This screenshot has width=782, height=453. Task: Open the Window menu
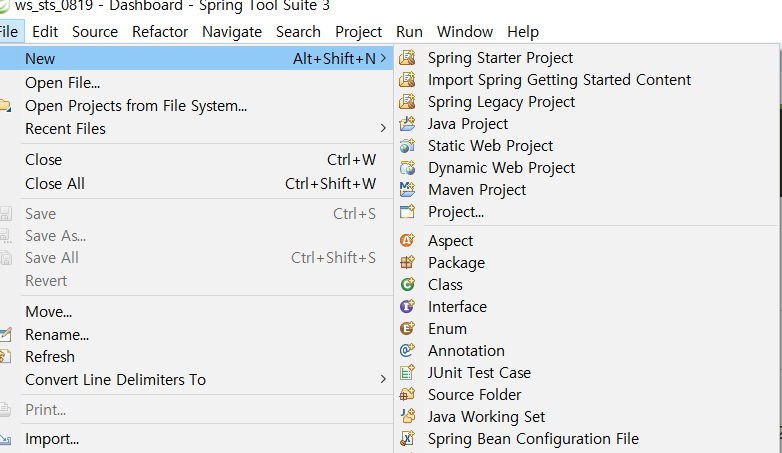pos(465,32)
